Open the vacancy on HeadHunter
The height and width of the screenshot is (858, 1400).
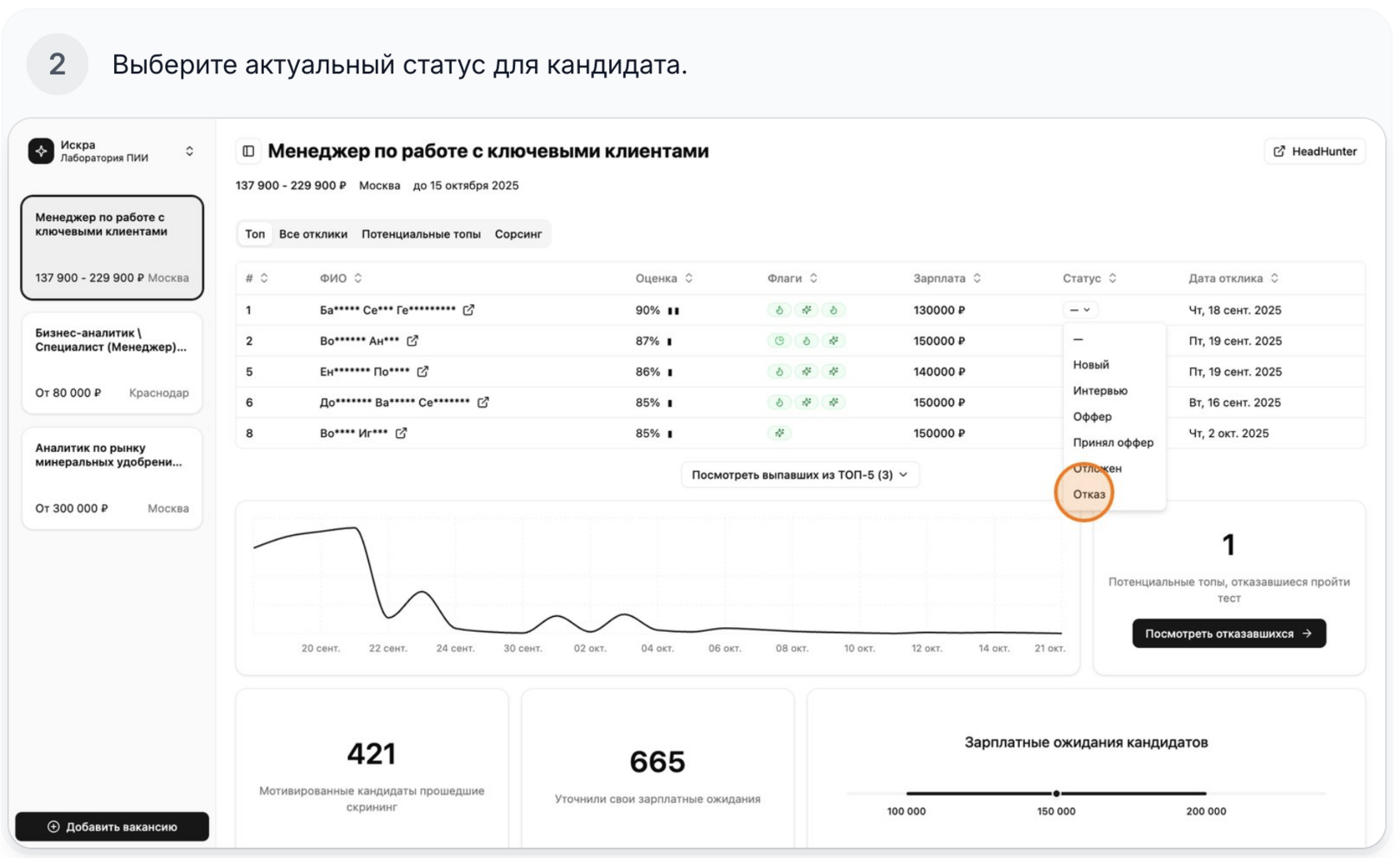[x=1315, y=151]
